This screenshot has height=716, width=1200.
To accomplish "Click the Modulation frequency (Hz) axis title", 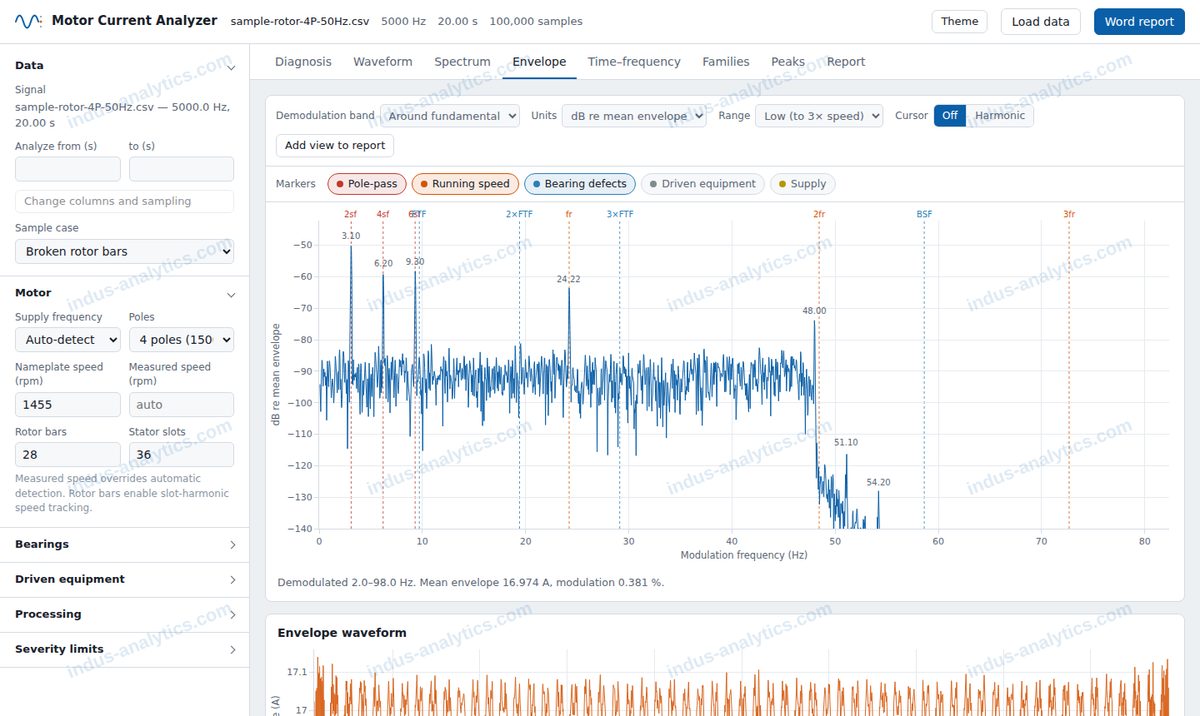I will pyautogui.click(x=744, y=555).
